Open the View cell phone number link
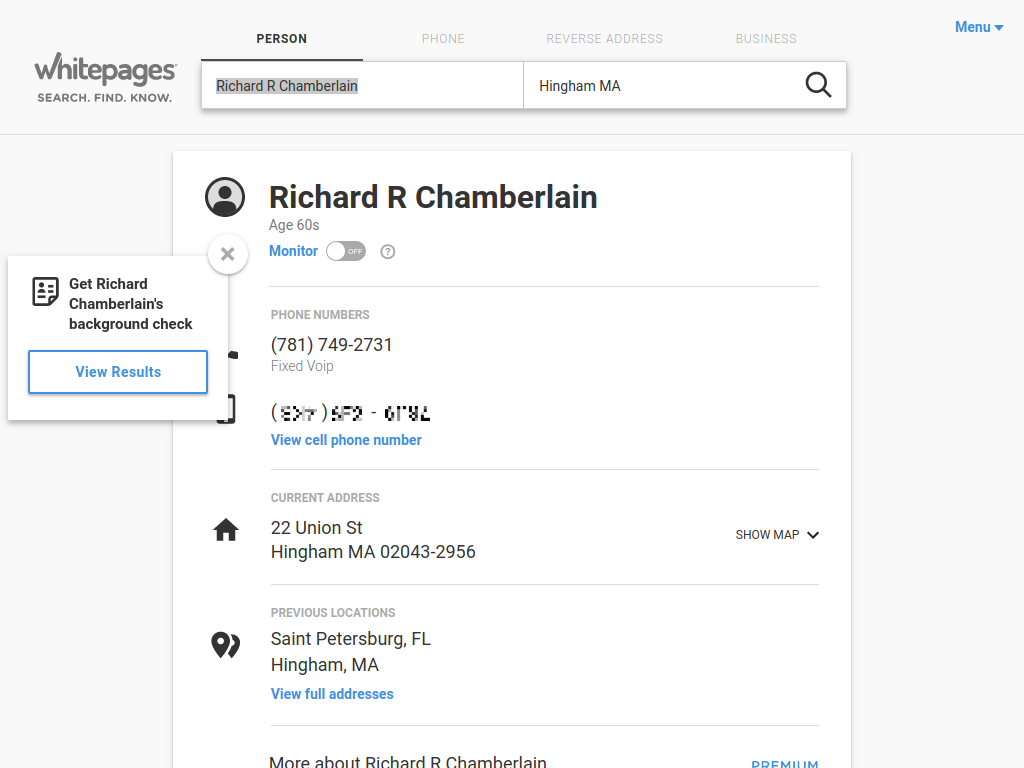1024x768 pixels. point(346,440)
